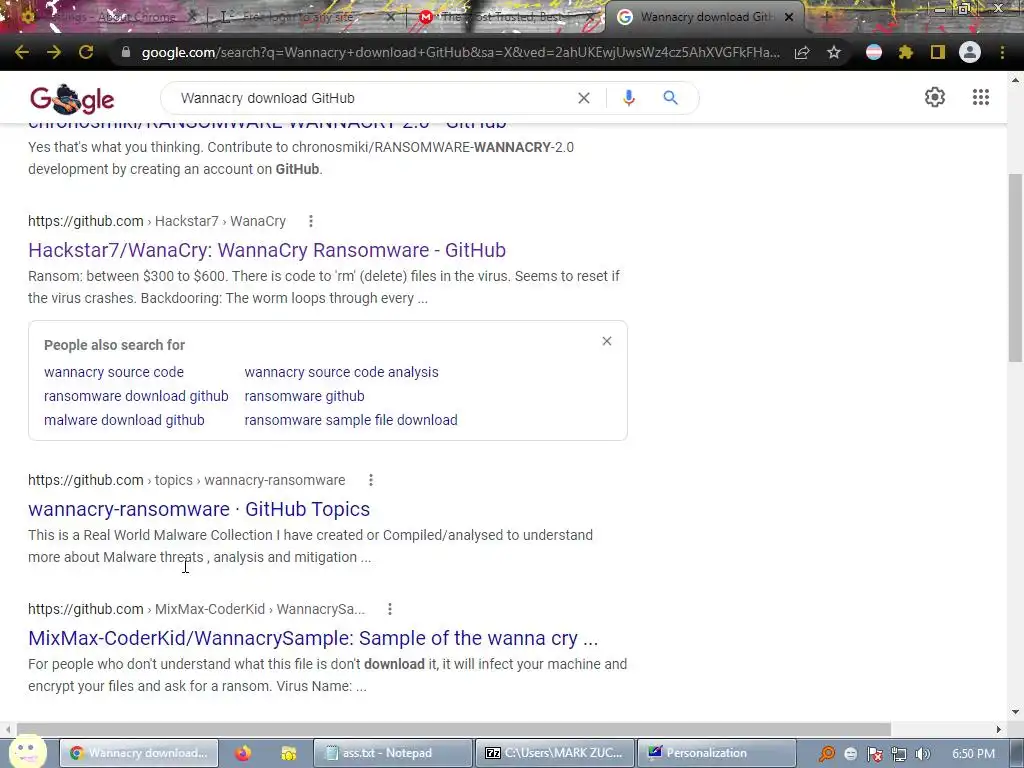
Task: Open Firefox from the taskbar
Action: (243, 753)
